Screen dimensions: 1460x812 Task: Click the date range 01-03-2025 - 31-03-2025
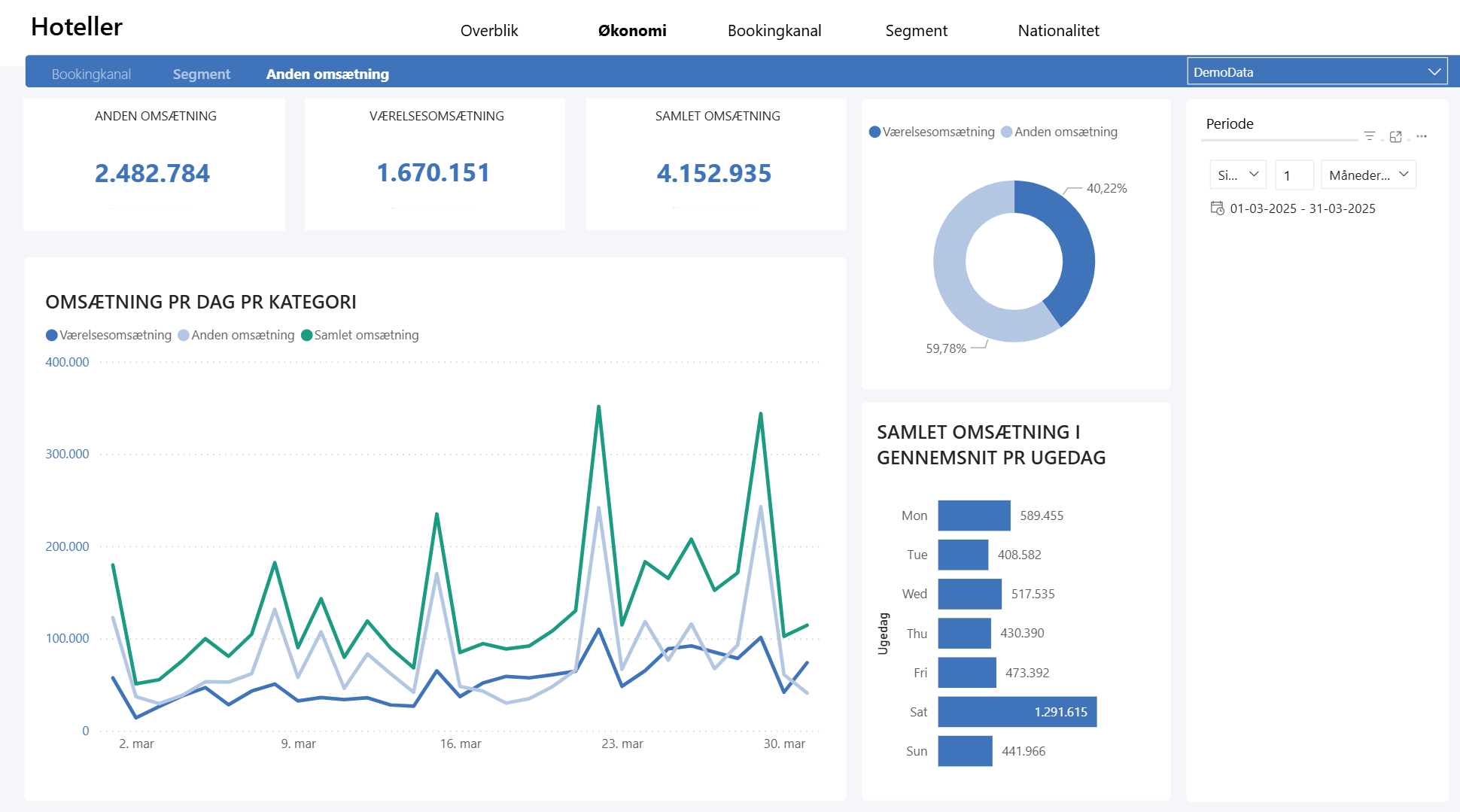1303,208
